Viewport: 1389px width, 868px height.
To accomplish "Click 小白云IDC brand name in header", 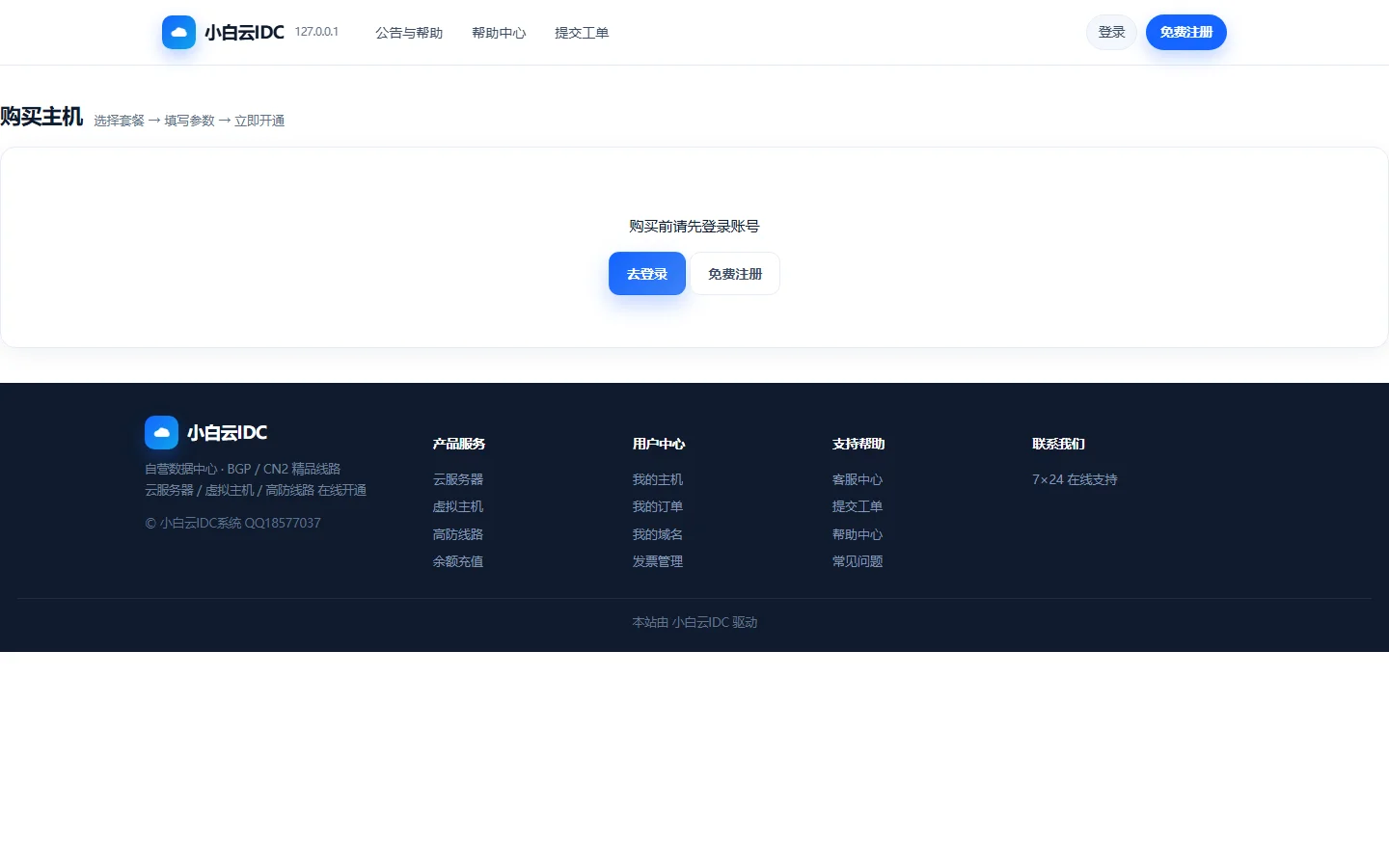I will (244, 32).
